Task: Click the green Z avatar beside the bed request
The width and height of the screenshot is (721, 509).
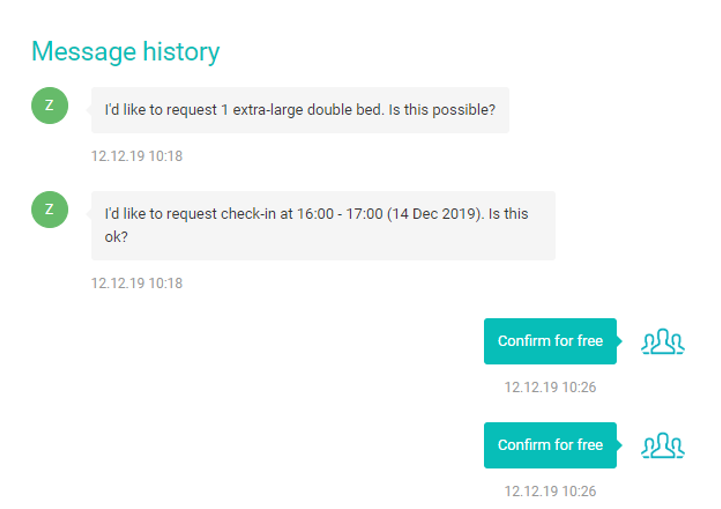Action: (x=50, y=105)
